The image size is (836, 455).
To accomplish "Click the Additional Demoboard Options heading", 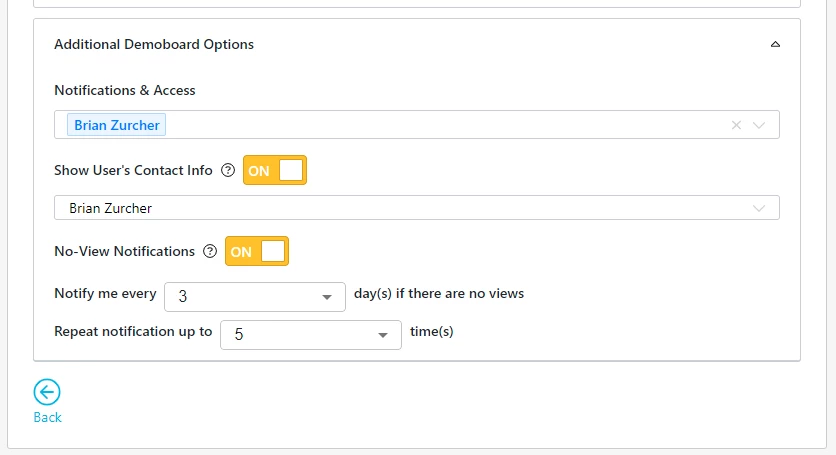I will (x=154, y=45).
